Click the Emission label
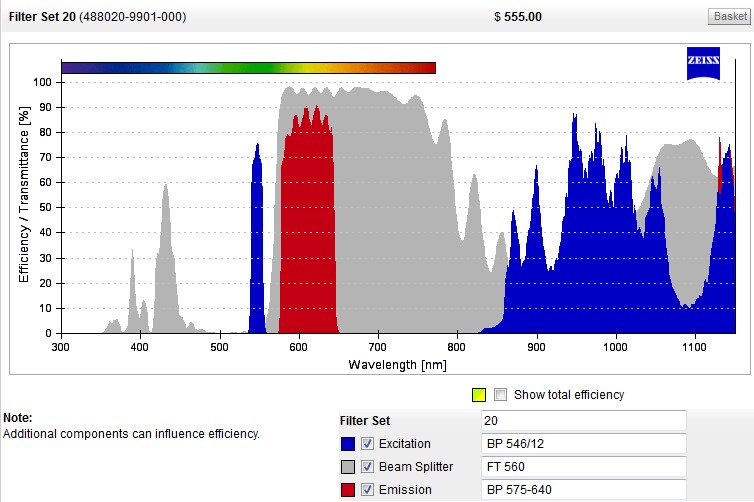 pyautogui.click(x=405, y=489)
